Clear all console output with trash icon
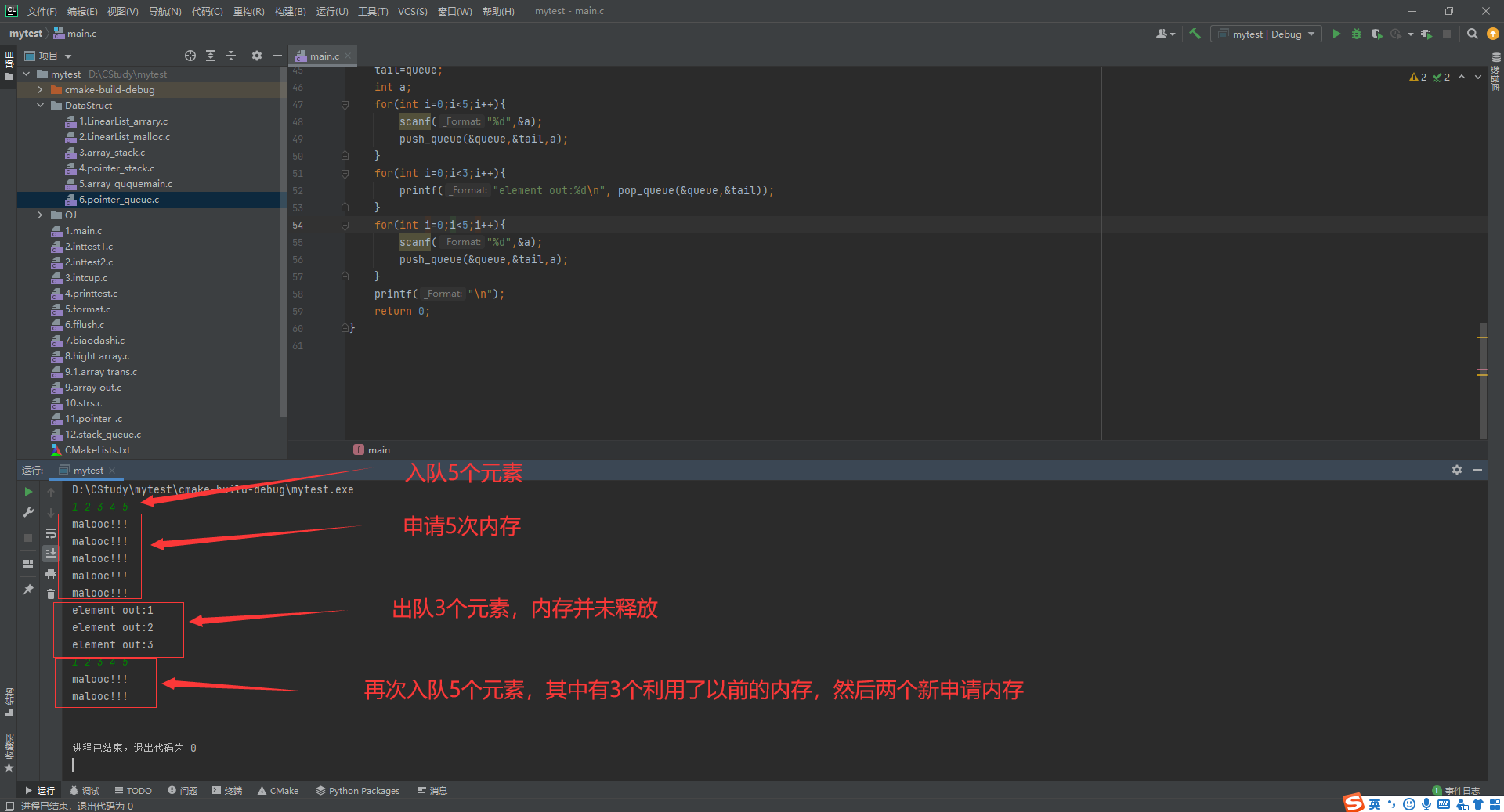 [x=51, y=594]
